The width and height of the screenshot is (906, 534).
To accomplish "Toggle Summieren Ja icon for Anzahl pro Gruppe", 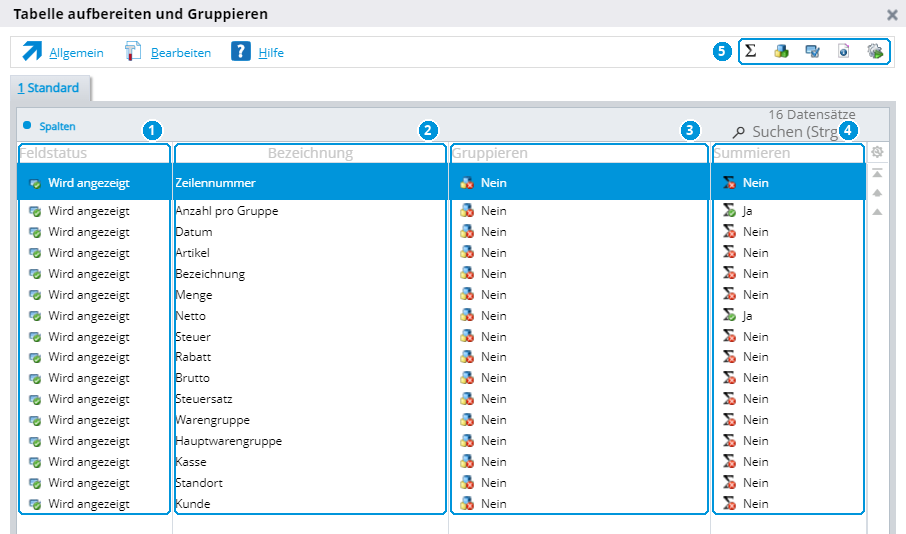I will pos(729,211).
